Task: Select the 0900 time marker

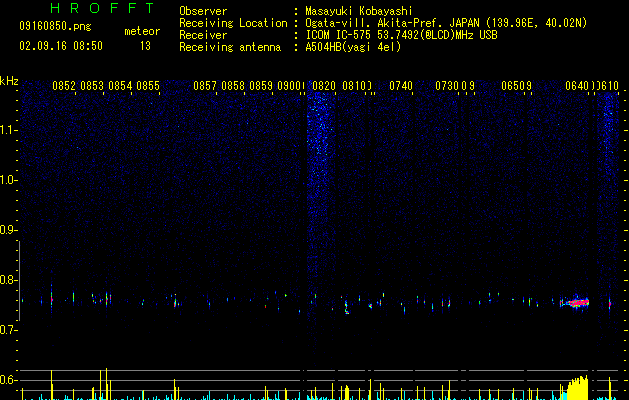Action: tap(289, 86)
